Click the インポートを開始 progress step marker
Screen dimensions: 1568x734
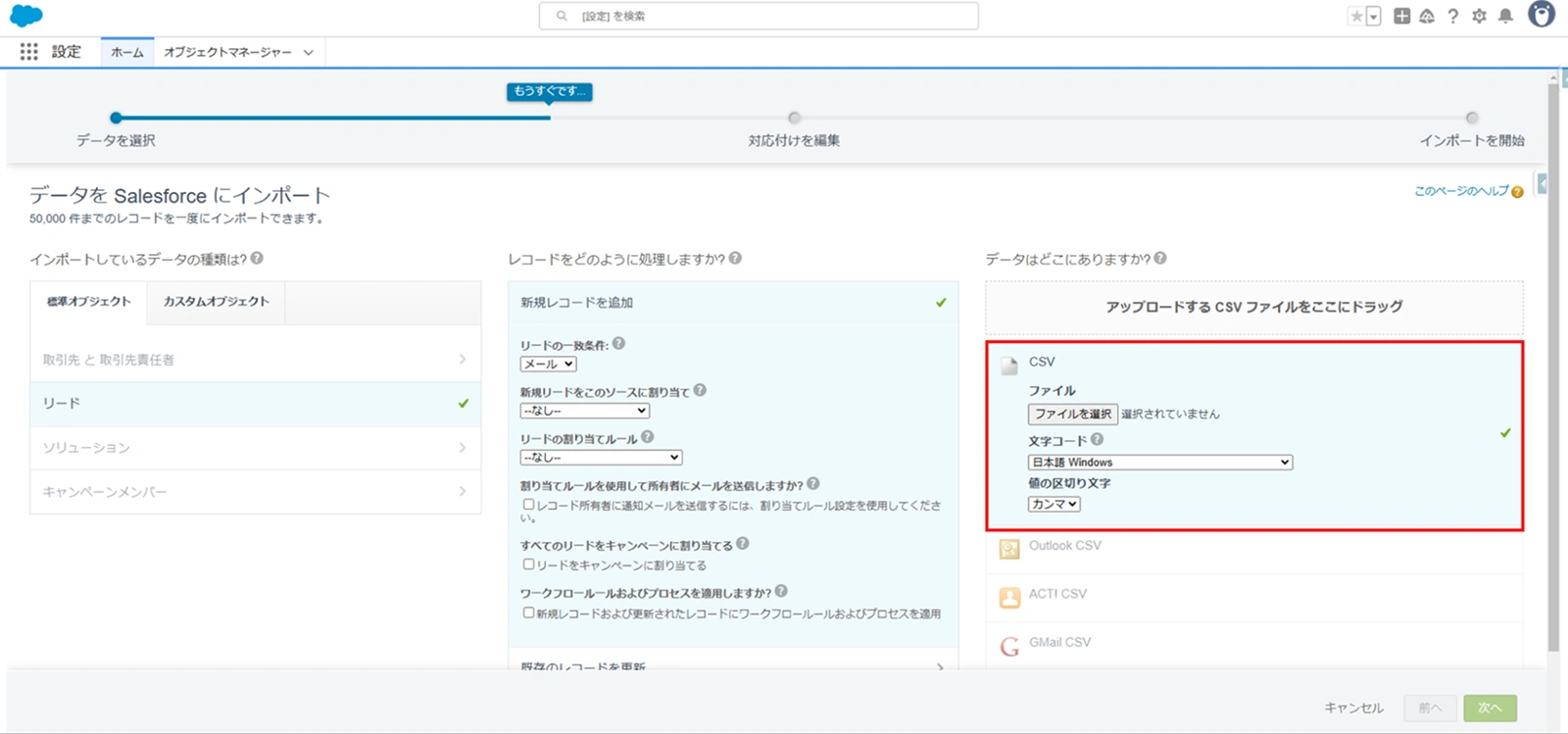pyautogui.click(x=1472, y=118)
